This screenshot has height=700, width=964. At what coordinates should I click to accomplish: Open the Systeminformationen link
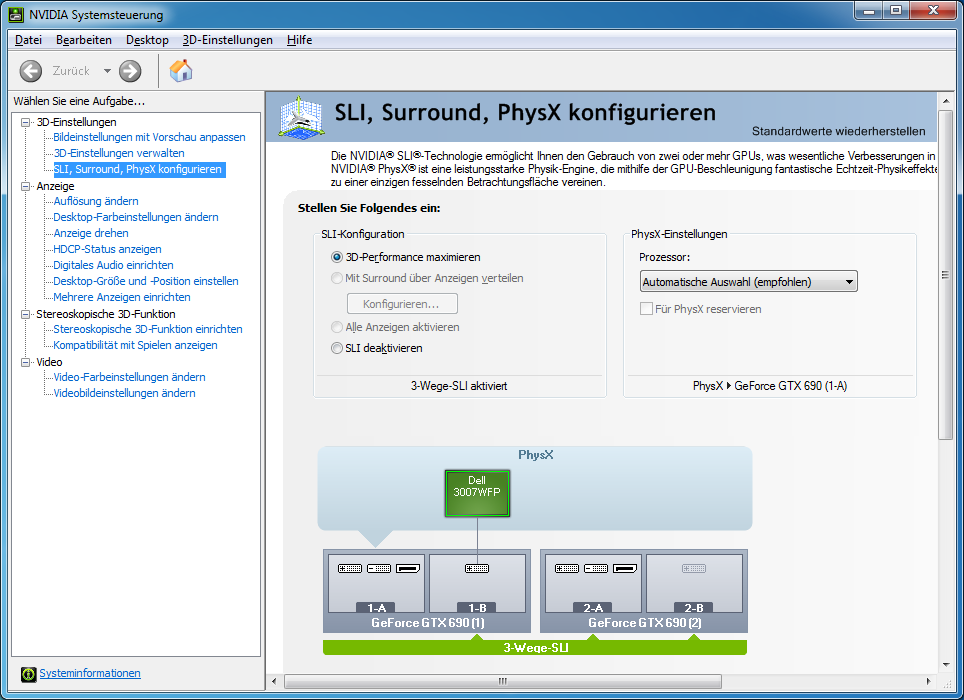90,673
